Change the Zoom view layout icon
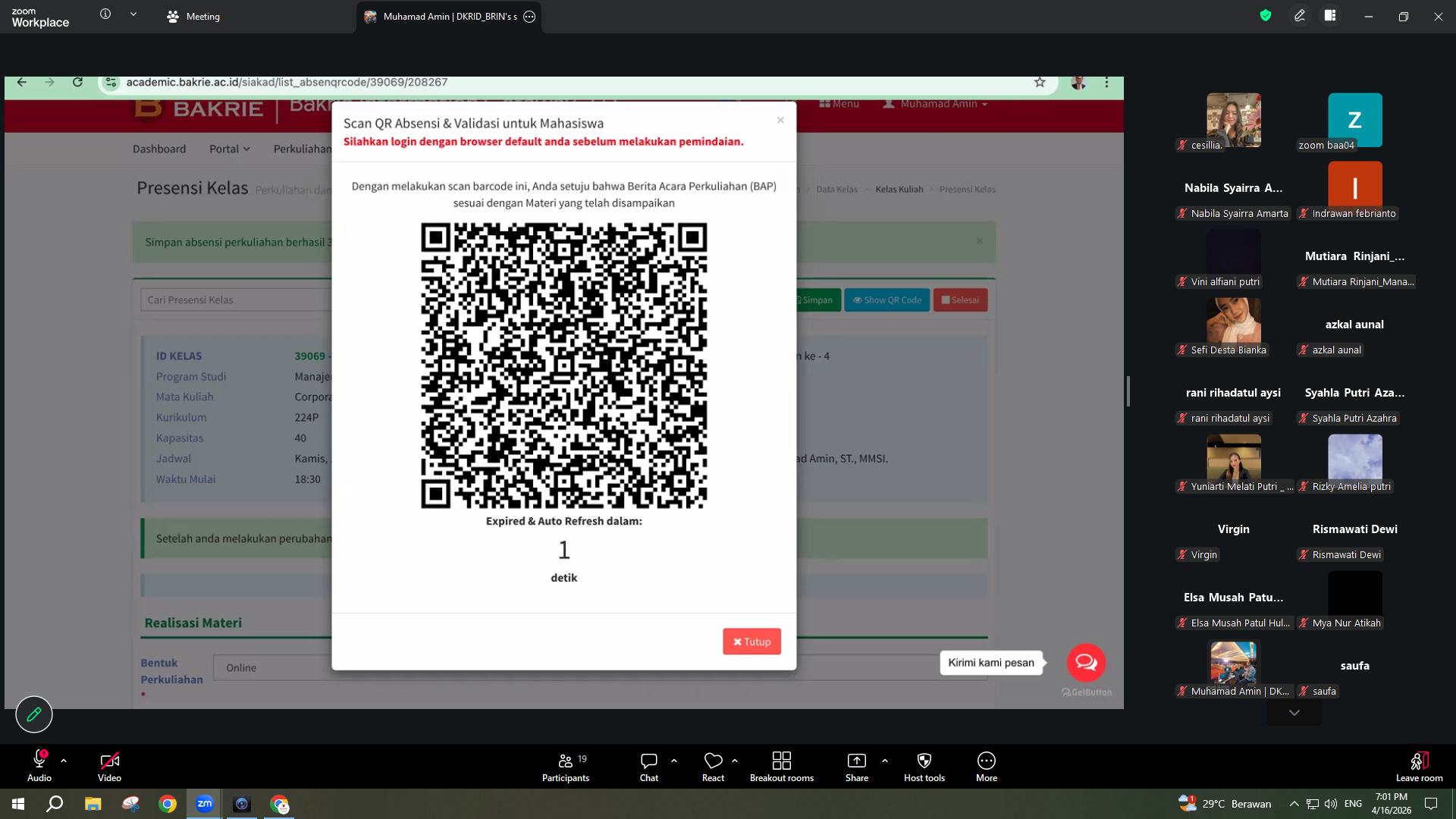Screen dimensions: 1456x819 click(1330, 15)
